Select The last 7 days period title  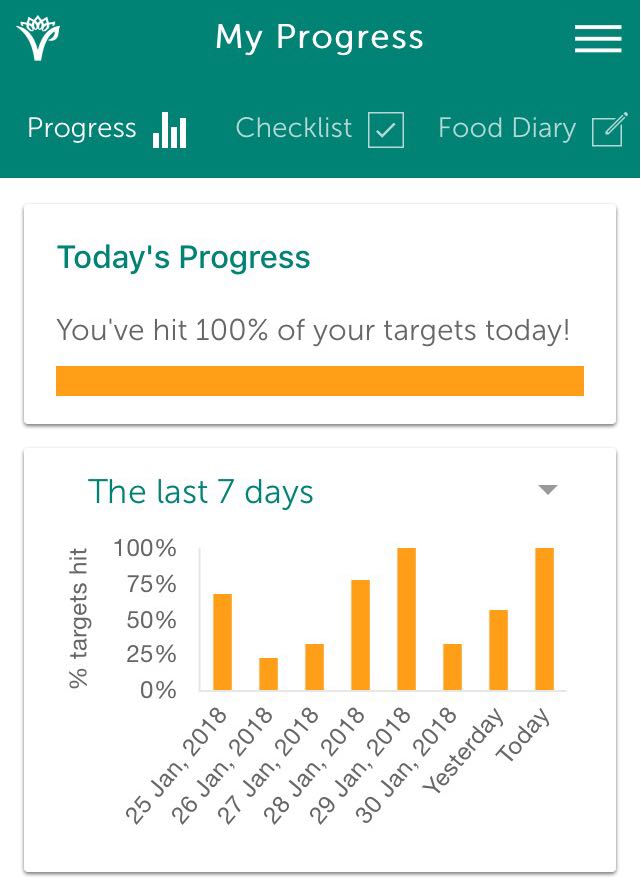coord(200,492)
